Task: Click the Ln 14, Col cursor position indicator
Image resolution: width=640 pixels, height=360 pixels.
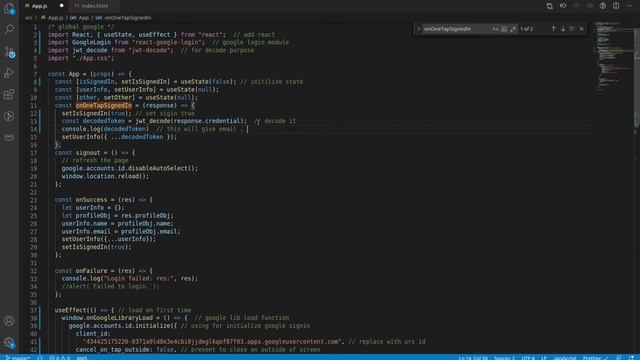Action: click(x=473, y=358)
